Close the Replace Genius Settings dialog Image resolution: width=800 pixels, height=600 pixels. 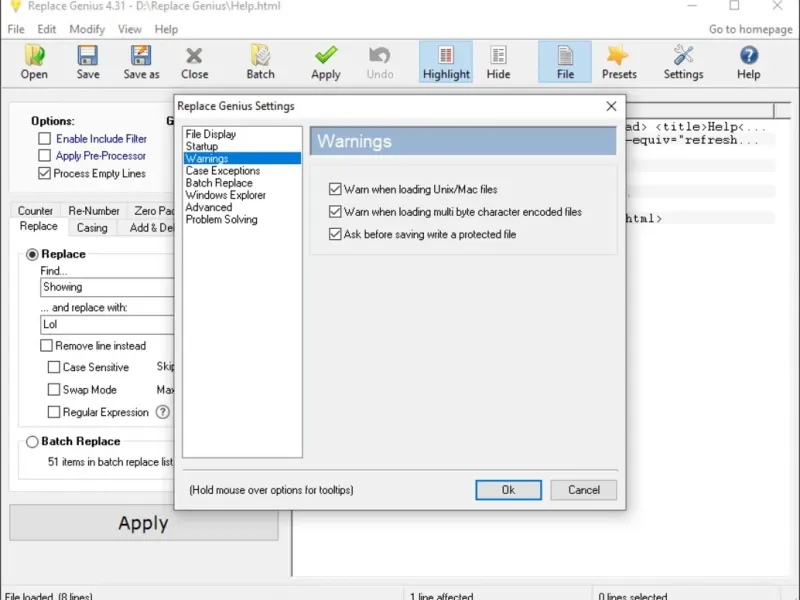pos(611,106)
